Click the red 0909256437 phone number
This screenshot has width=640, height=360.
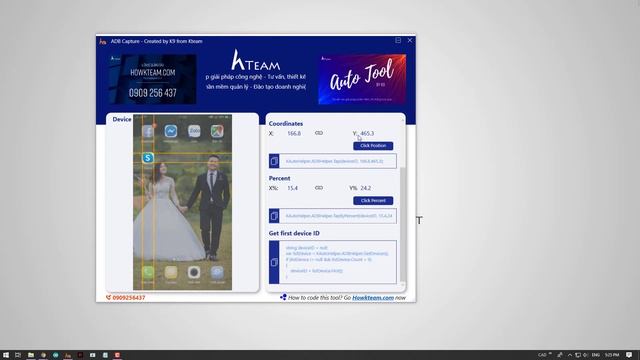[129, 298]
